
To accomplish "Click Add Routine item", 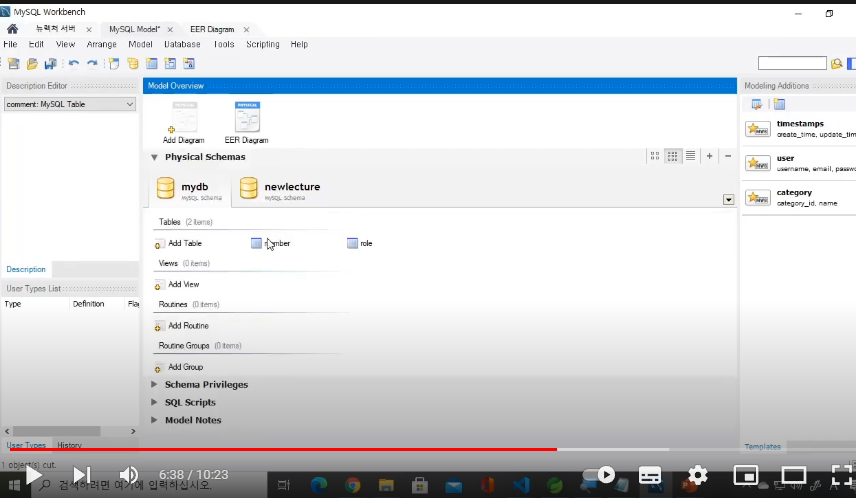I will click(x=182, y=326).
